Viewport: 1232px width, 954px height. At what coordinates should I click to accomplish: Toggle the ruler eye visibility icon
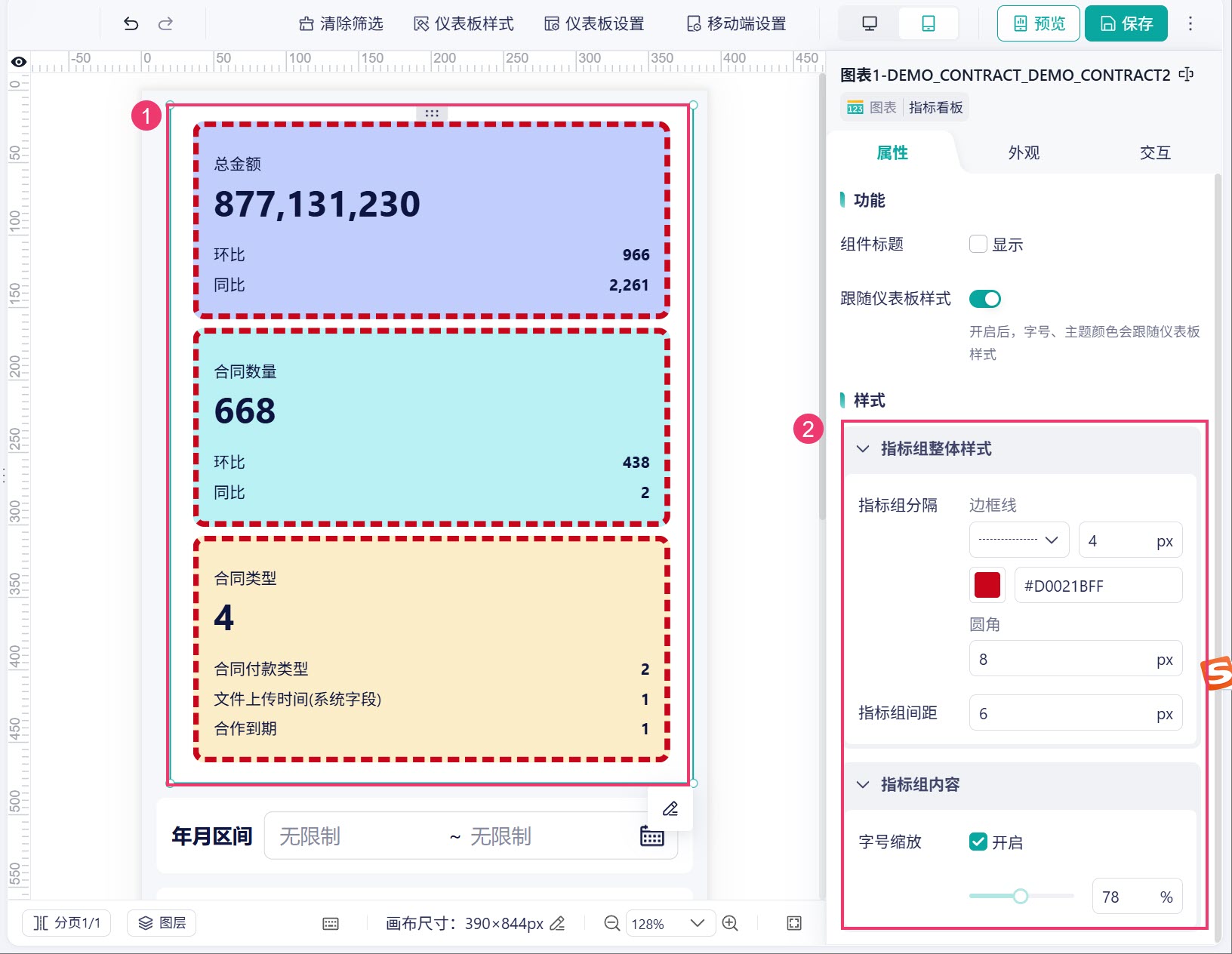tap(19, 62)
